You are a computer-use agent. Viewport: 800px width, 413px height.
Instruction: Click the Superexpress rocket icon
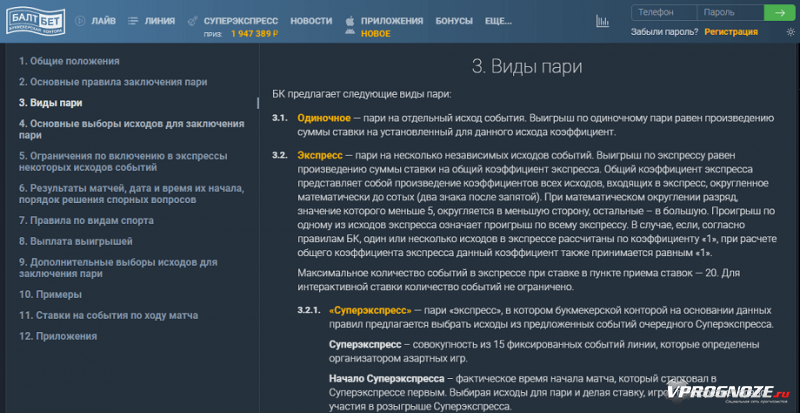192,21
